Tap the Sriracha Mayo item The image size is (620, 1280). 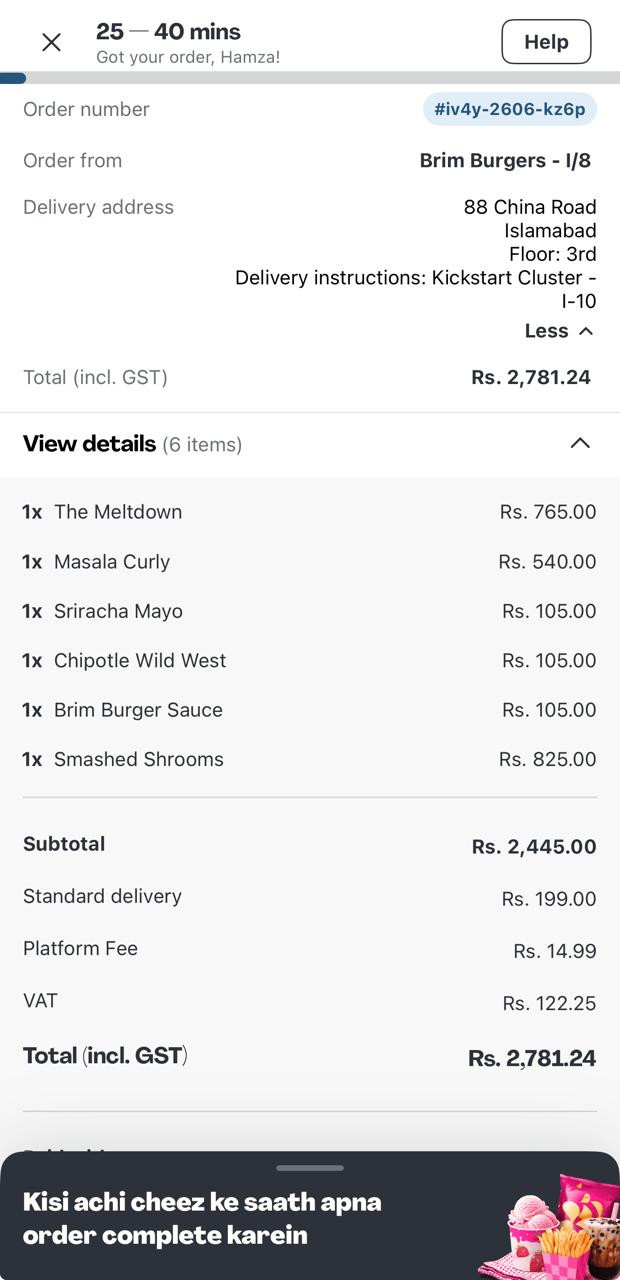[118, 611]
